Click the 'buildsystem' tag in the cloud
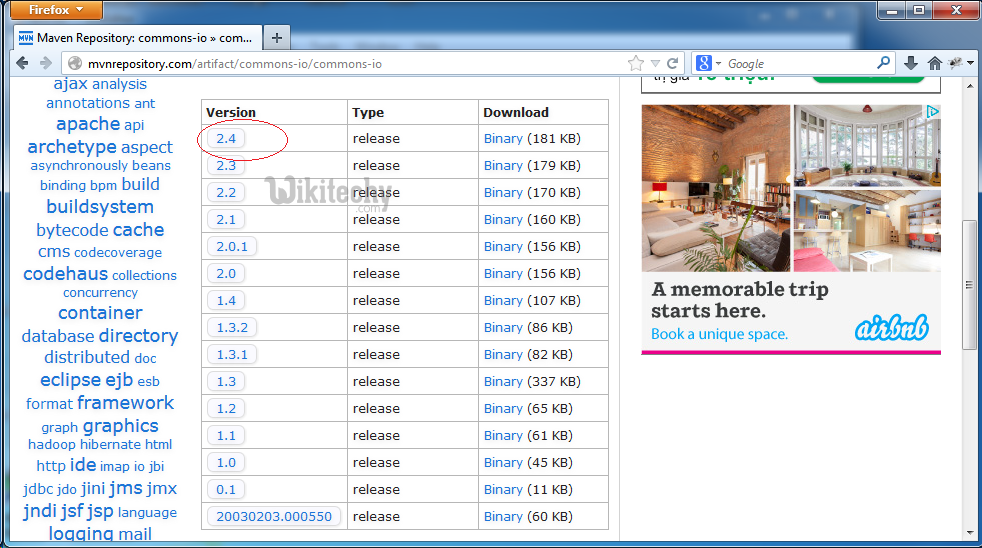Viewport: 982px width, 548px height. (100, 207)
